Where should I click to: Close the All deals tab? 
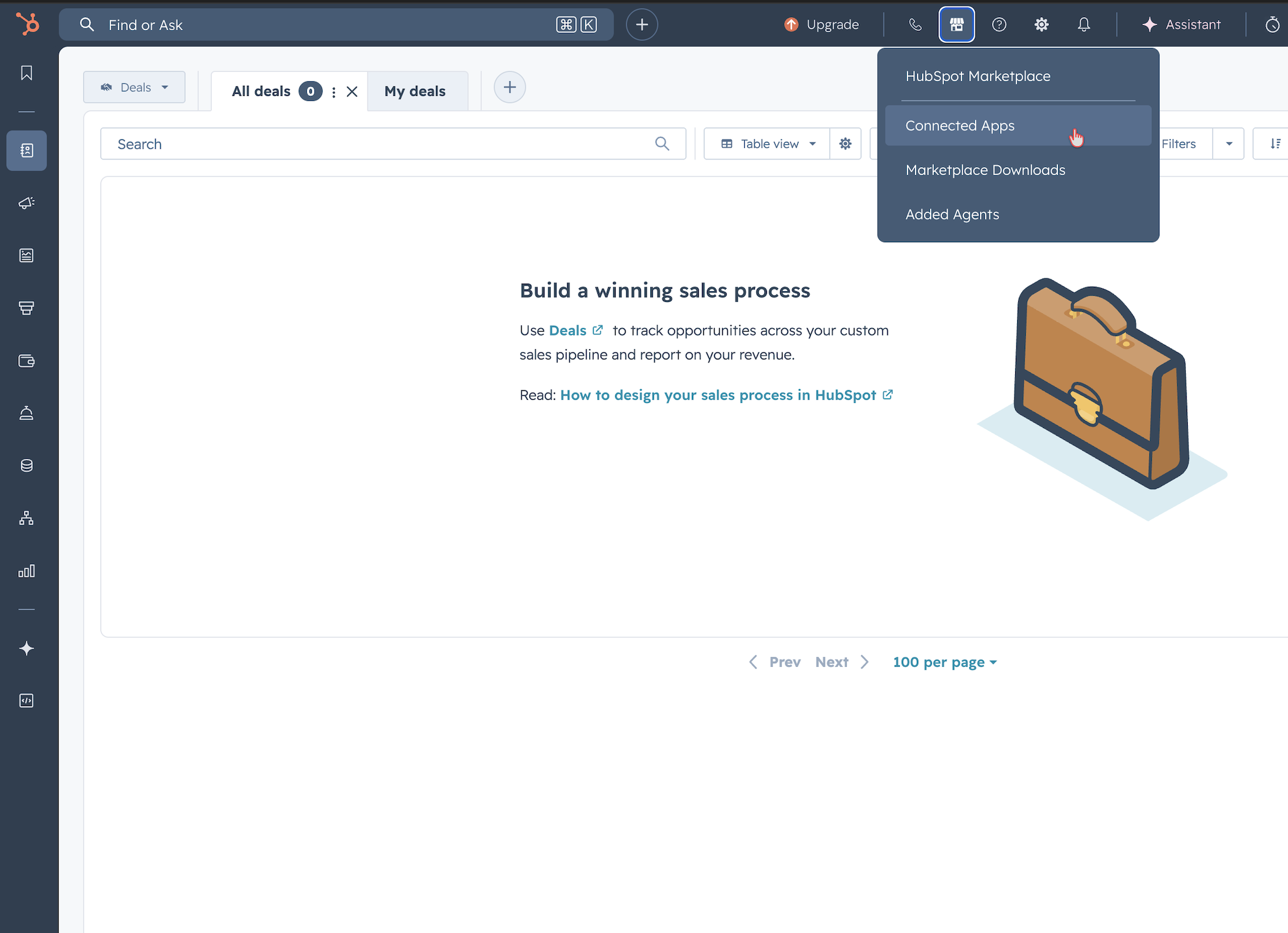tap(352, 92)
